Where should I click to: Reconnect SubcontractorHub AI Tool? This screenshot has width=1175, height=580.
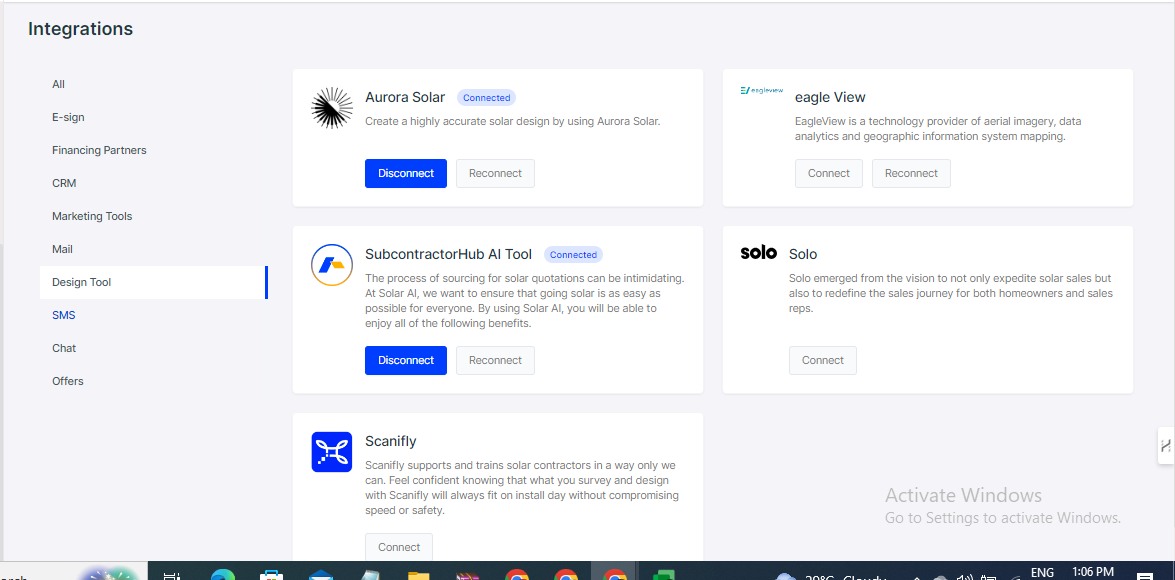pos(495,360)
